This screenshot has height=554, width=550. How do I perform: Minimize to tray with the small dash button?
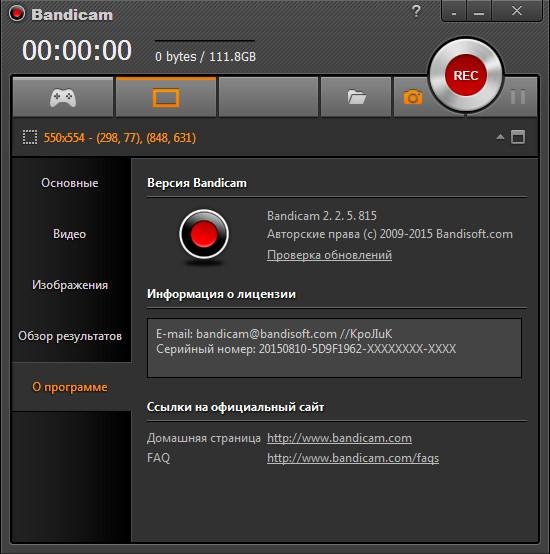[x=454, y=12]
